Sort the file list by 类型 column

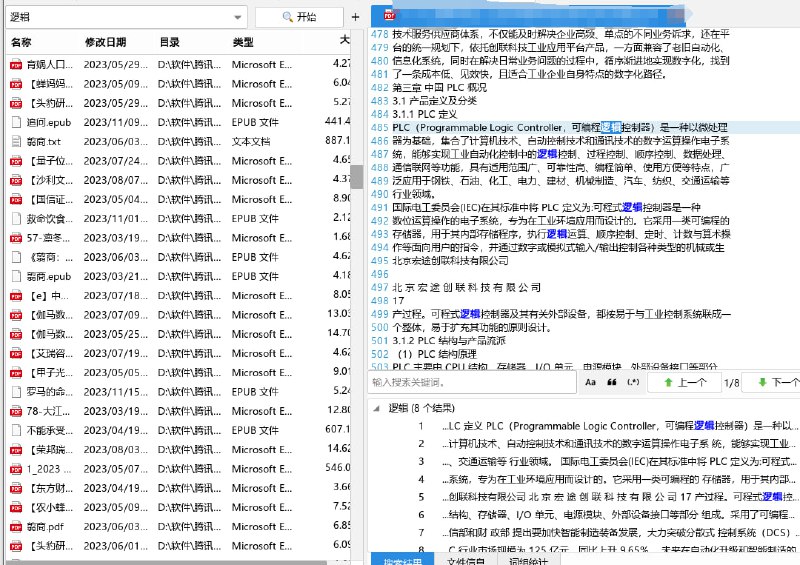(243, 43)
